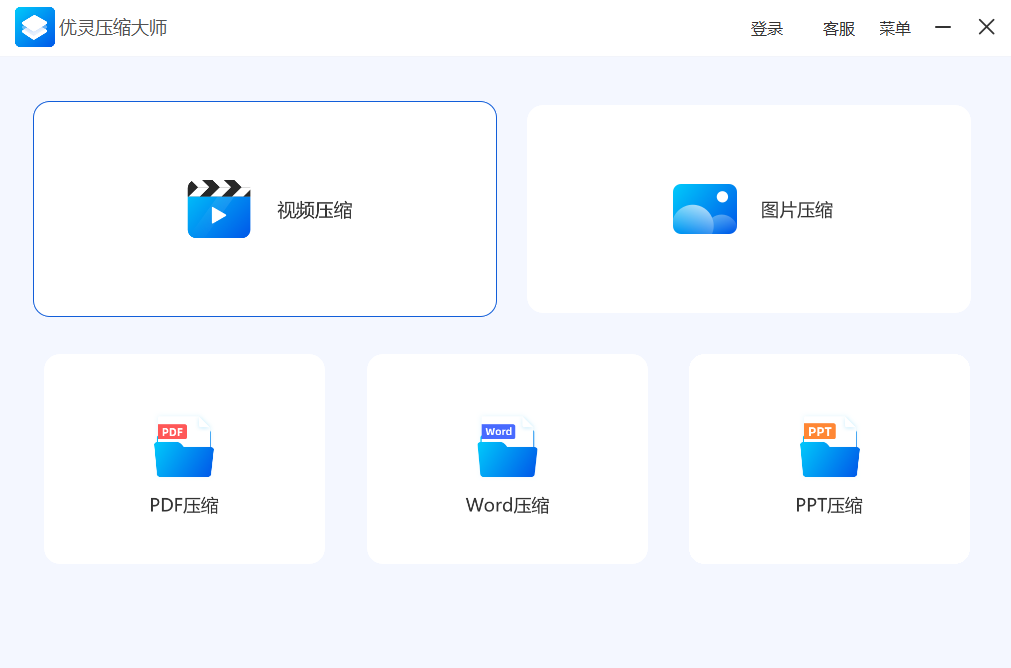Viewport: 1011px width, 668px height.
Task: Select the picture icon on the 图片压缩 card
Action: [705, 208]
